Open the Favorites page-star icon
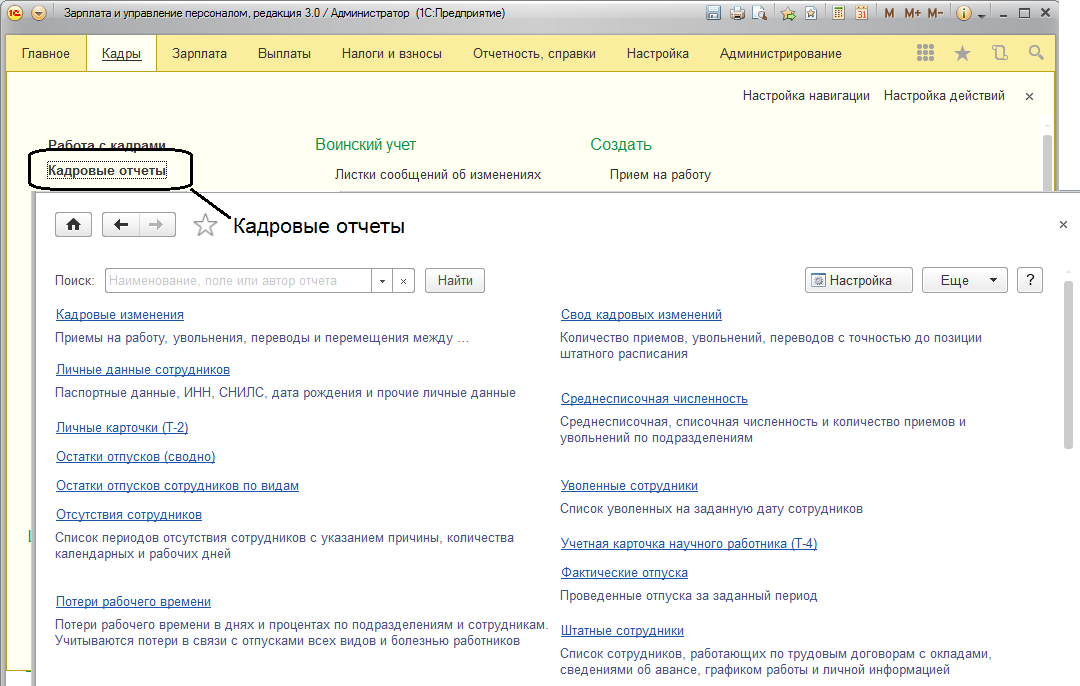This screenshot has width=1080, height=686. point(811,13)
